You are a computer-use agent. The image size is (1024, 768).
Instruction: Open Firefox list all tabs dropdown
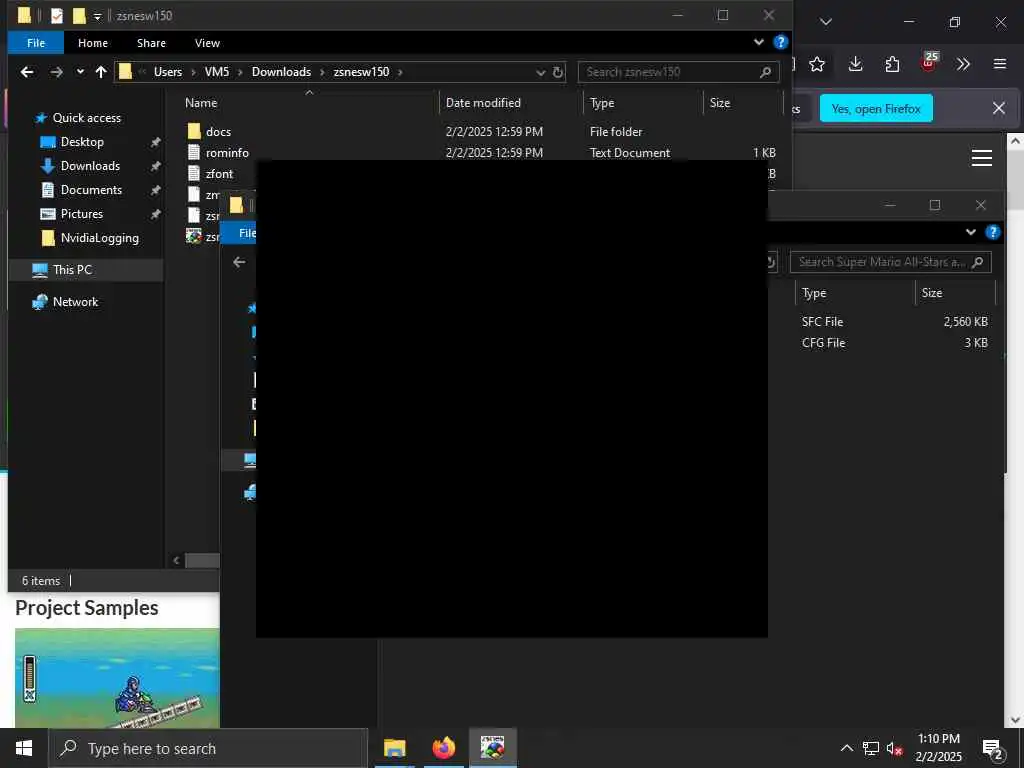(x=826, y=22)
